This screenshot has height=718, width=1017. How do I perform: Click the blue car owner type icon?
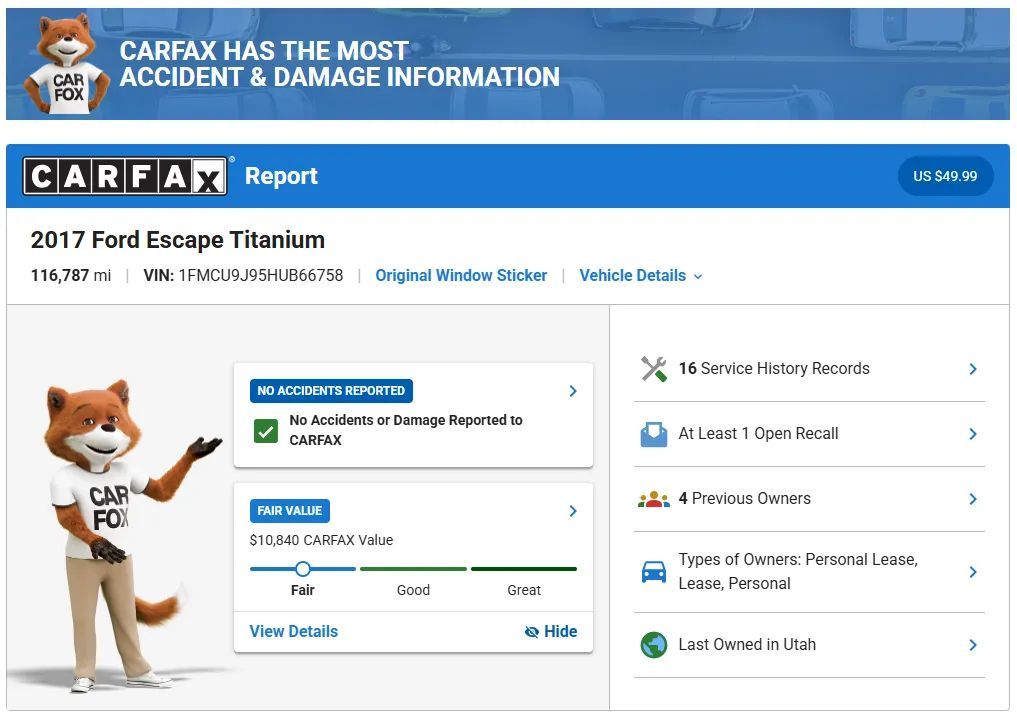[x=654, y=572]
